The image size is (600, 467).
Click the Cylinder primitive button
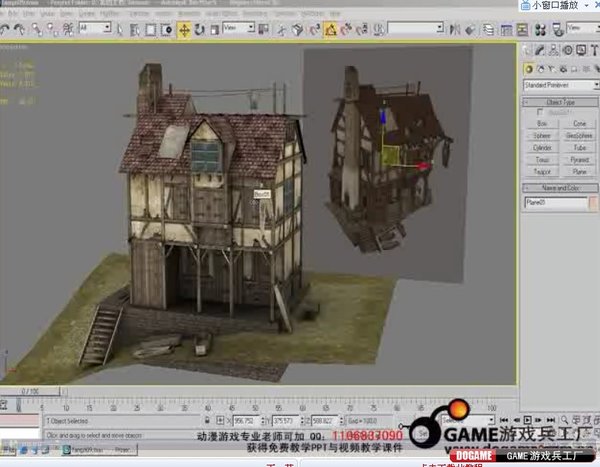coord(542,147)
